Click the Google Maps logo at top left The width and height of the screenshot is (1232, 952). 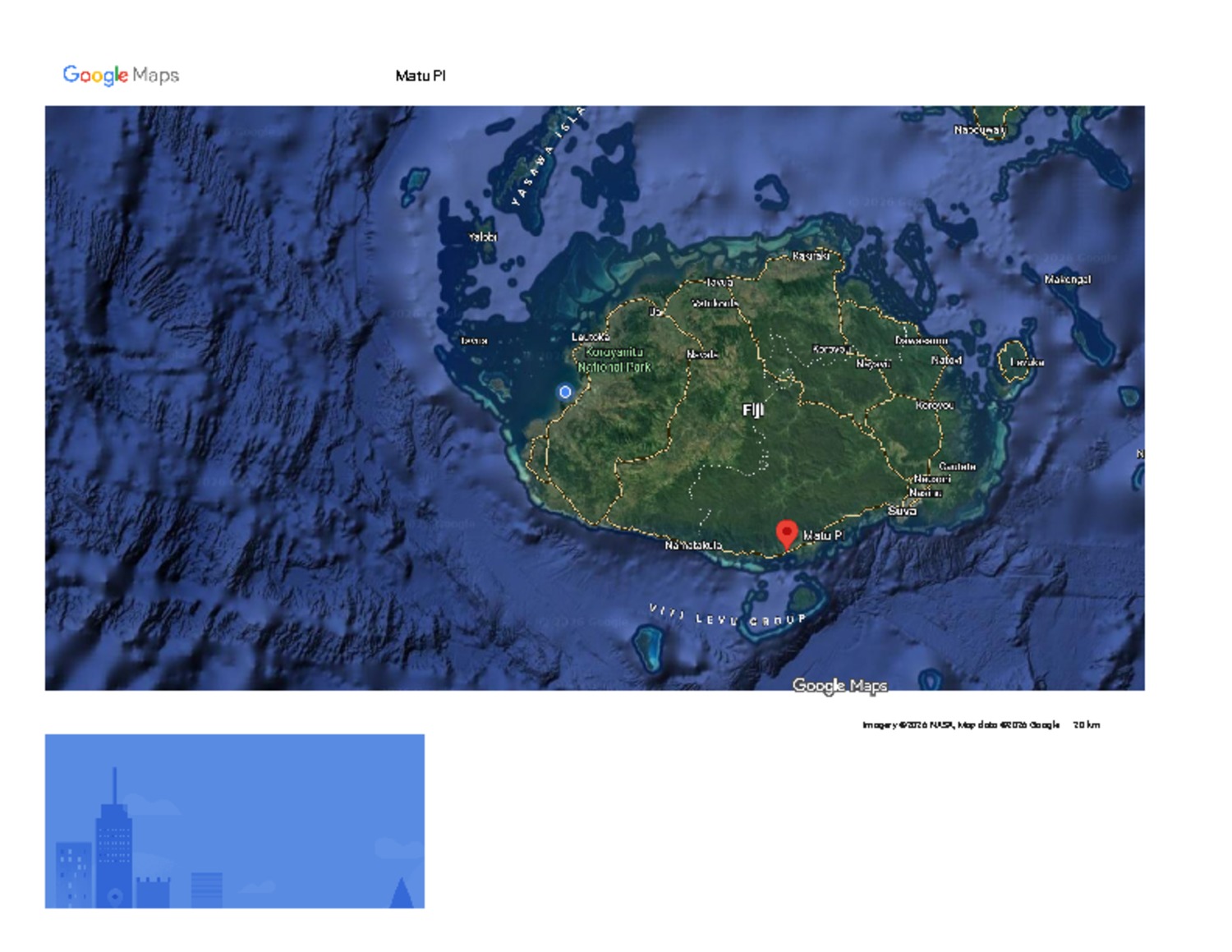tap(121, 76)
